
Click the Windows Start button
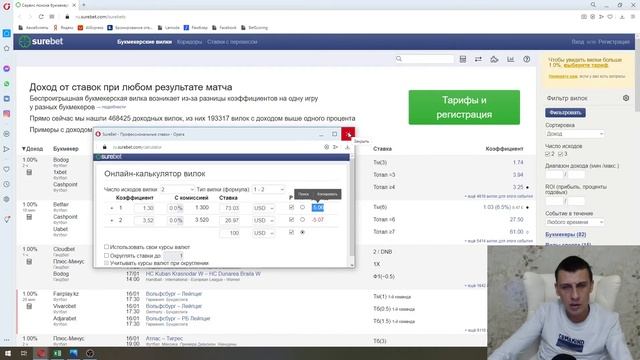click(8, 353)
